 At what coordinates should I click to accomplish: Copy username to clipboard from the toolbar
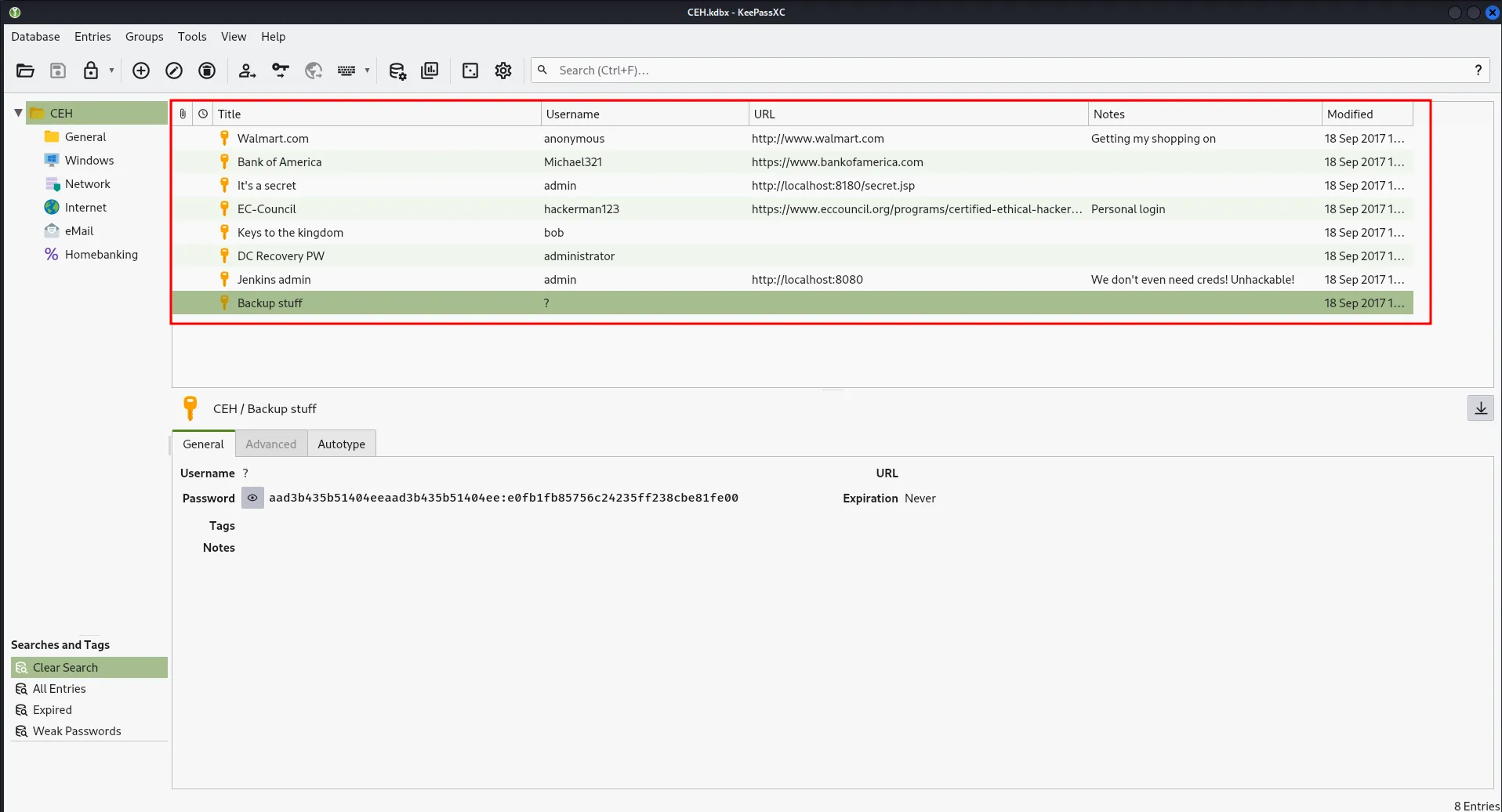pos(247,71)
